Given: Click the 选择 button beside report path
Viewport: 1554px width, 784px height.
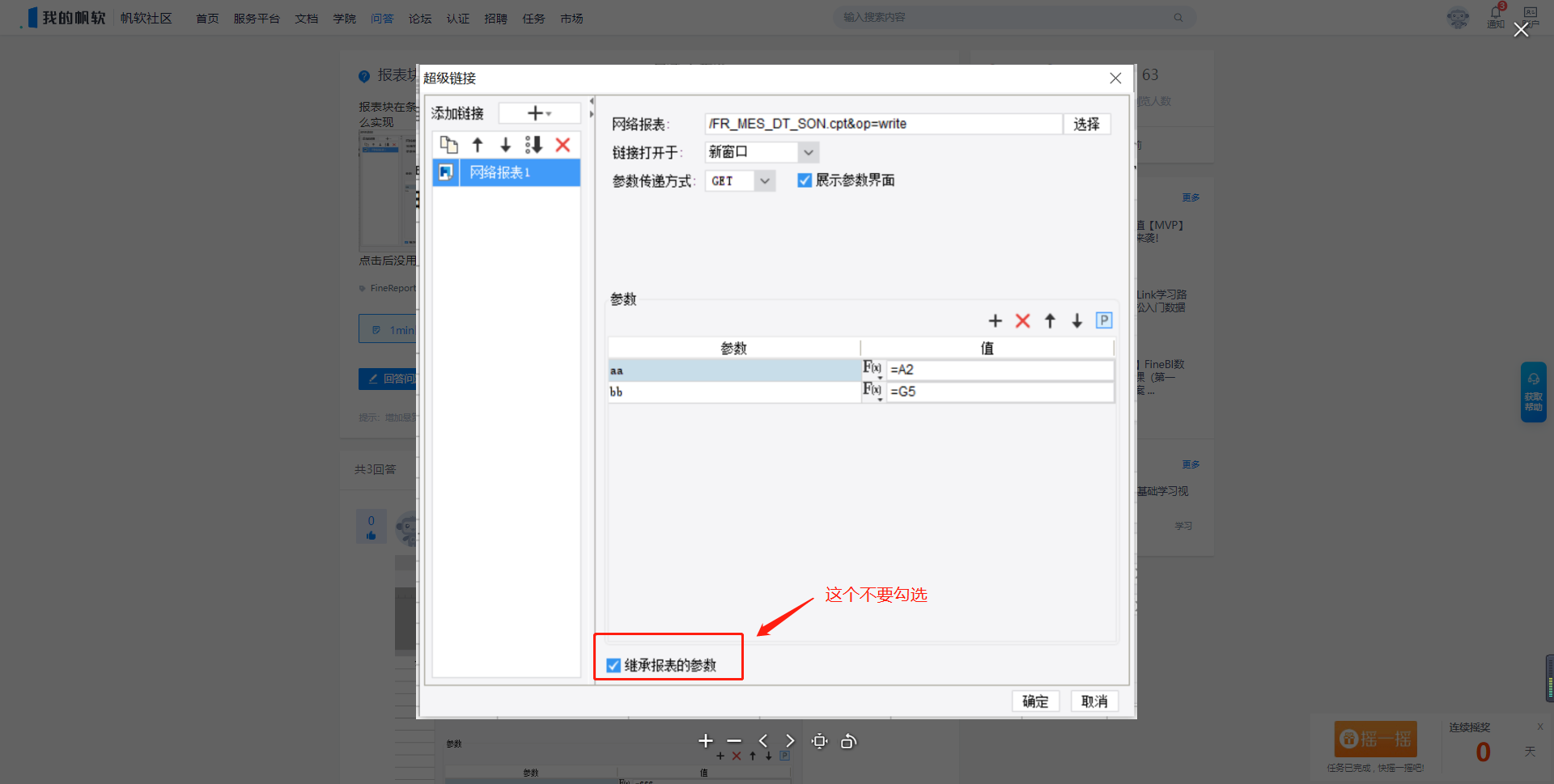Looking at the screenshot, I should [x=1086, y=124].
